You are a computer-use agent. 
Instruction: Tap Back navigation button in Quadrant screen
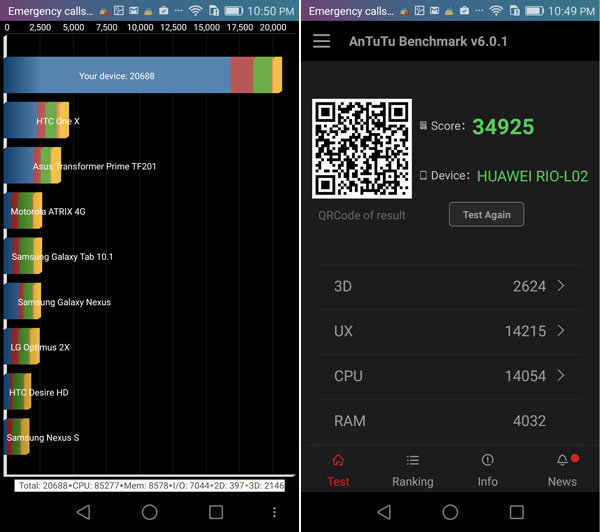pos(83,512)
